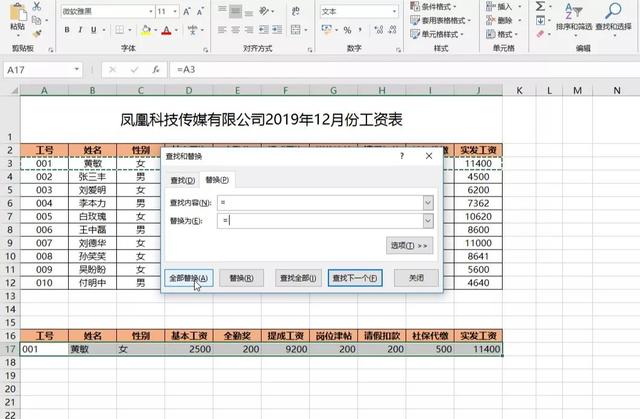Expand the 替换为 history dropdown
Viewport: 640px width, 419px height.
pyautogui.click(x=428, y=220)
